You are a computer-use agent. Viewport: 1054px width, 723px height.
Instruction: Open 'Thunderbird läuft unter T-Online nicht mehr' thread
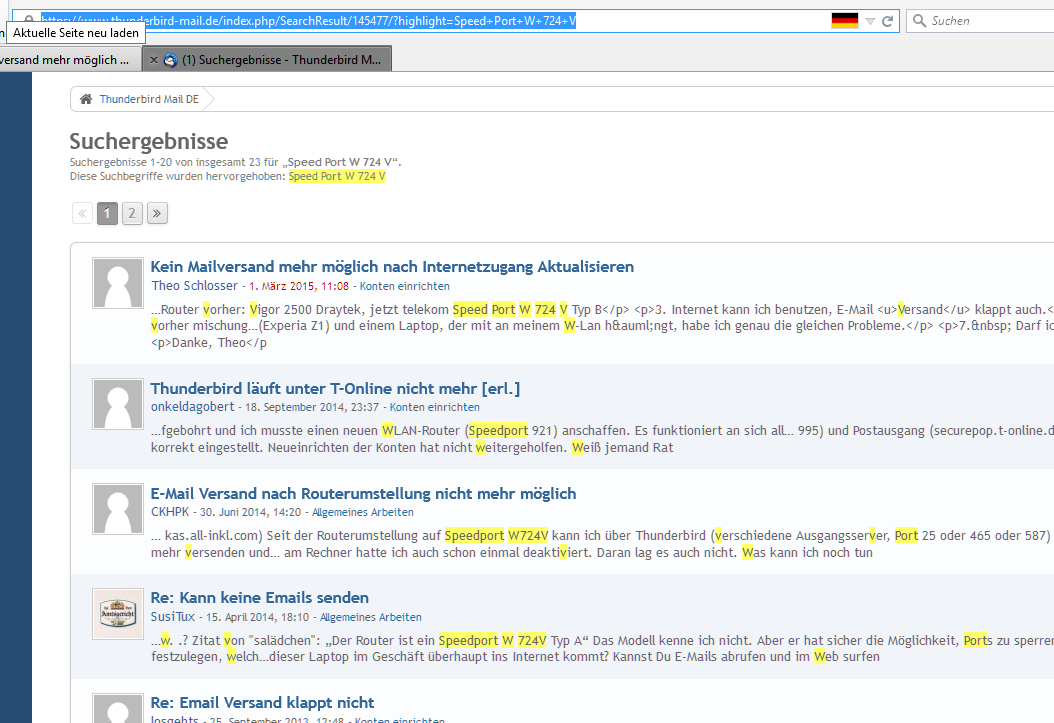[335, 388]
